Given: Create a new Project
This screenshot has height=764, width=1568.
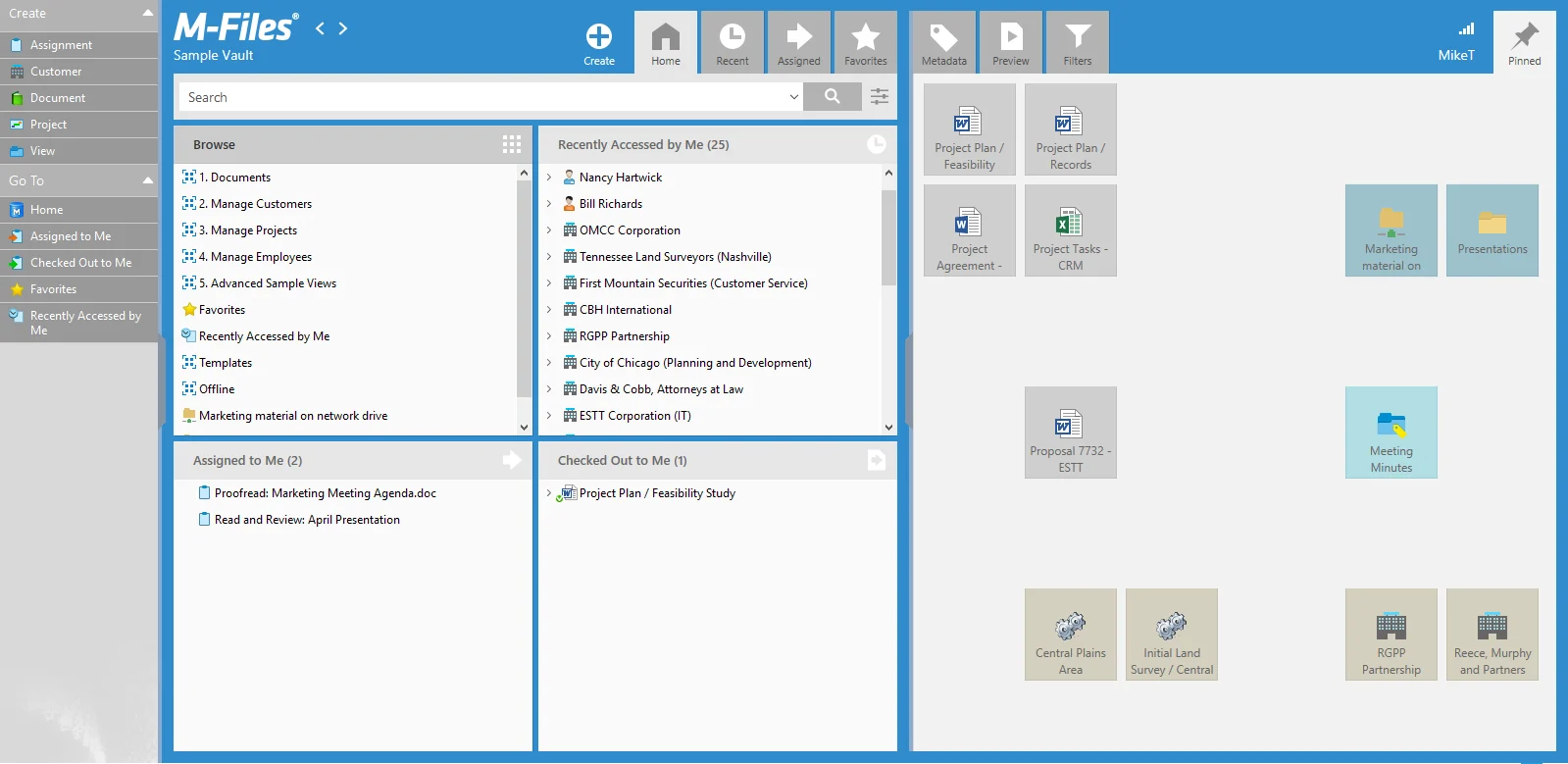Looking at the screenshot, I should 78,125.
